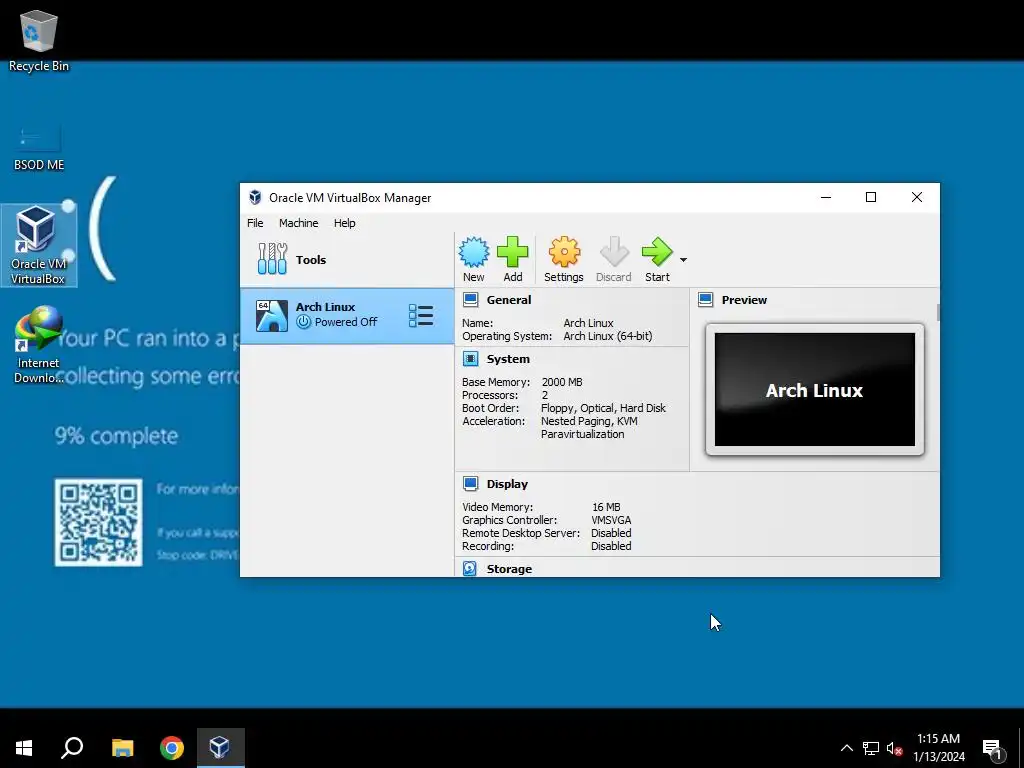This screenshot has height=768, width=1024.
Task: Click the General section header
Action: [509, 300]
